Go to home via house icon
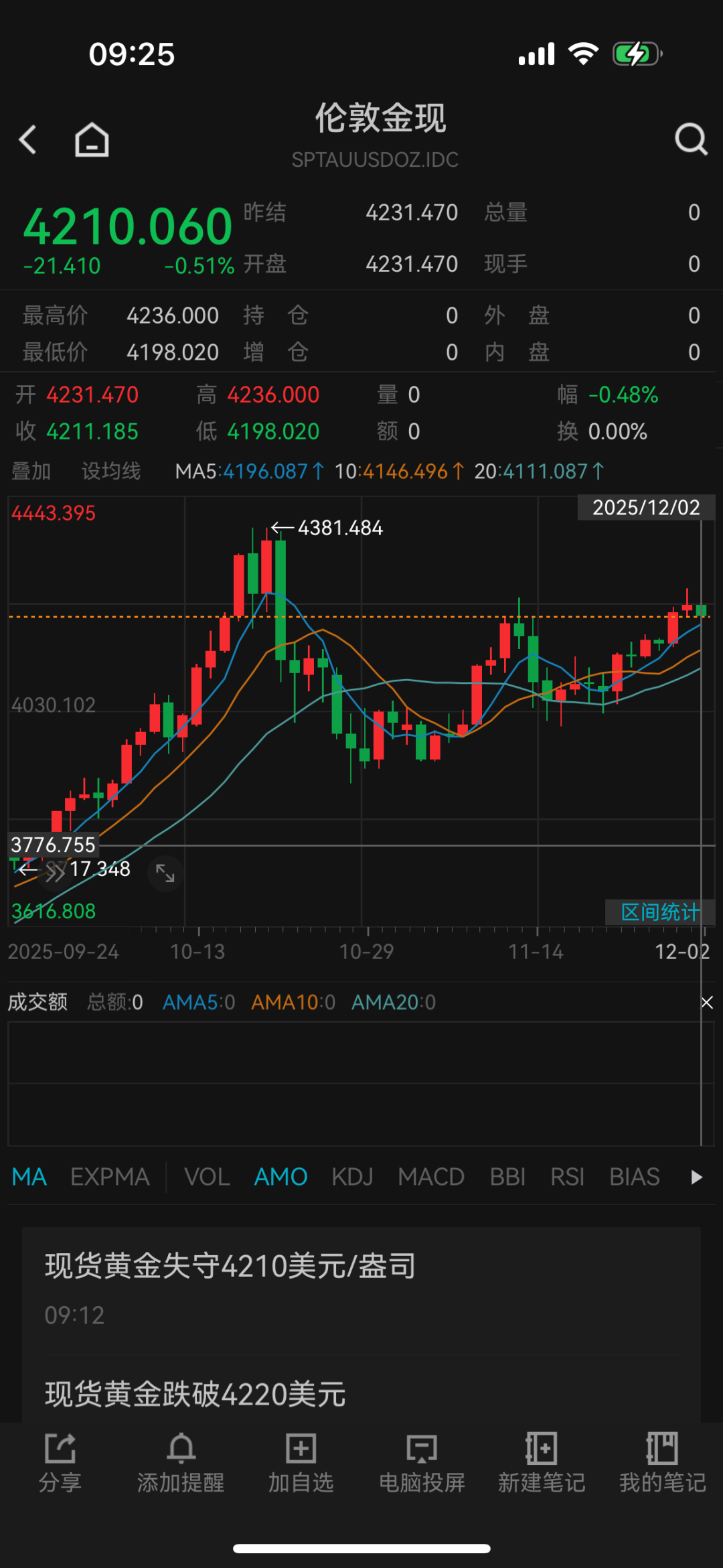723x1568 pixels. coord(92,140)
